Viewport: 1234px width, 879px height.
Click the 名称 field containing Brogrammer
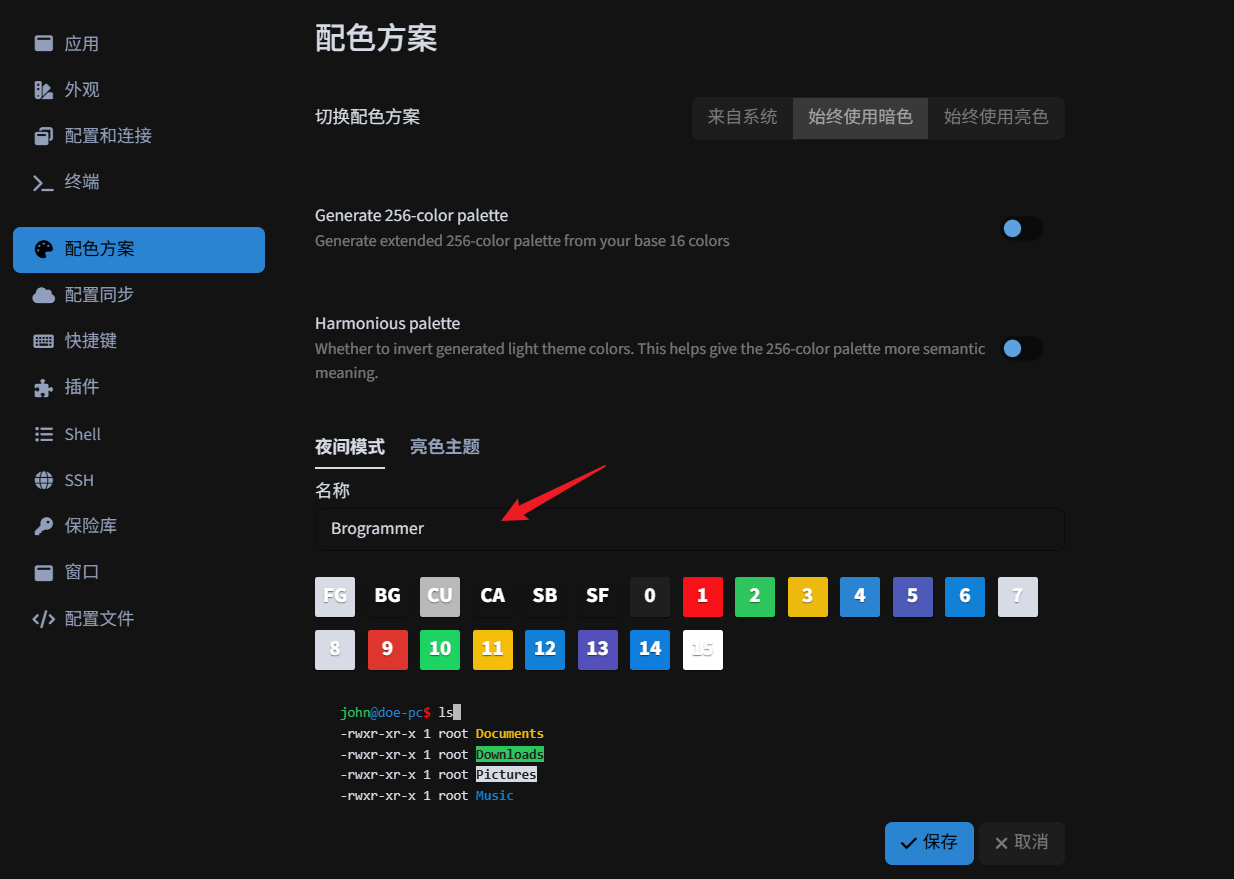tap(689, 528)
